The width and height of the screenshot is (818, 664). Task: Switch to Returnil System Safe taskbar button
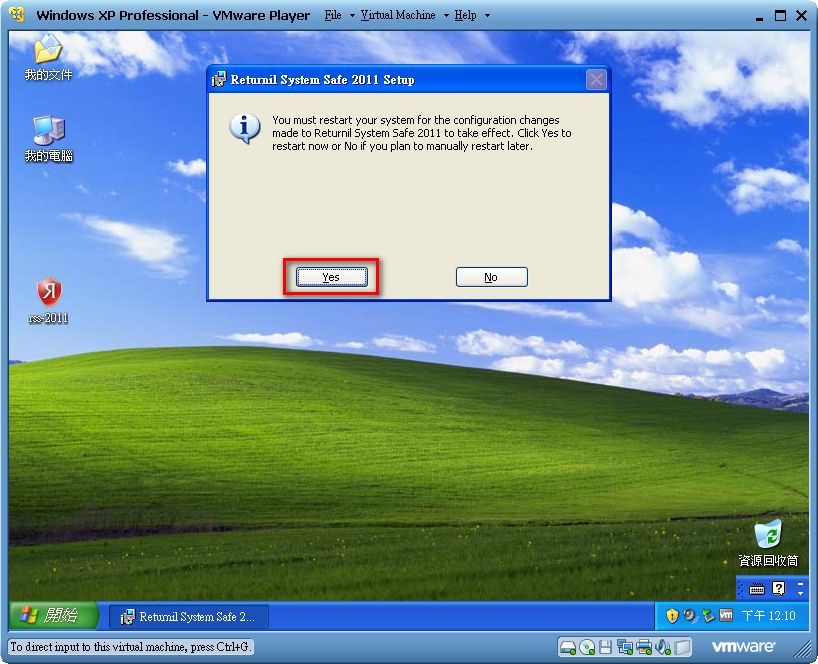189,617
